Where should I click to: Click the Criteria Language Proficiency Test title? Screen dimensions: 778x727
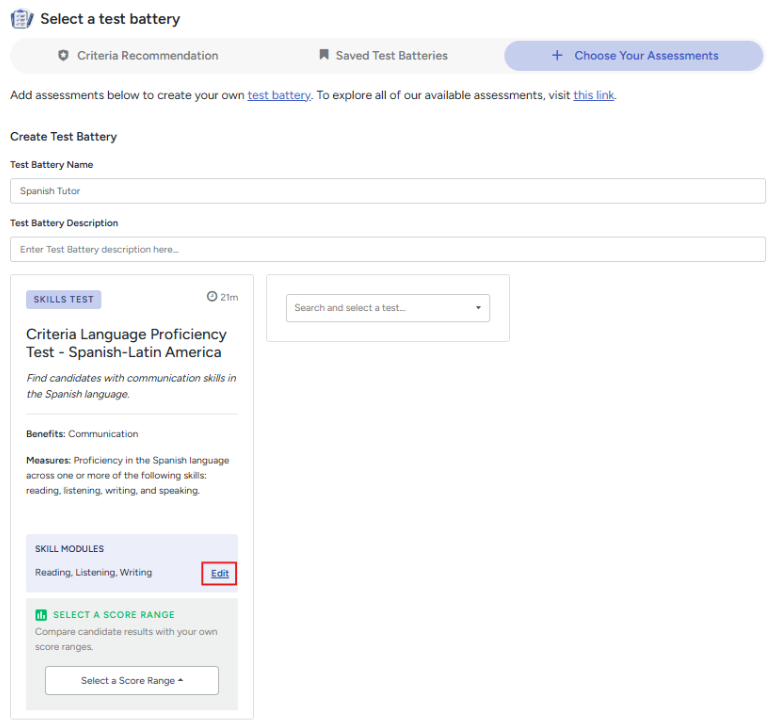tap(127, 343)
